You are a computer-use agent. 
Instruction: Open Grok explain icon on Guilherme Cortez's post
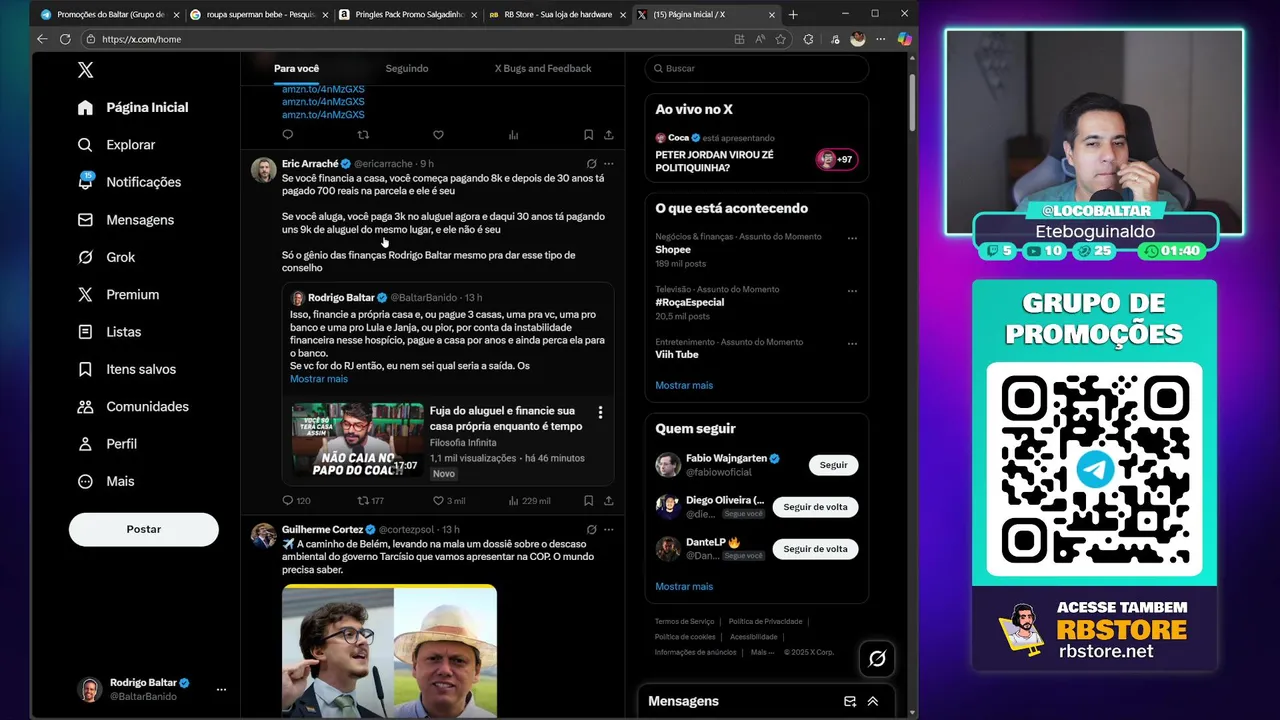pyautogui.click(x=591, y=529)
